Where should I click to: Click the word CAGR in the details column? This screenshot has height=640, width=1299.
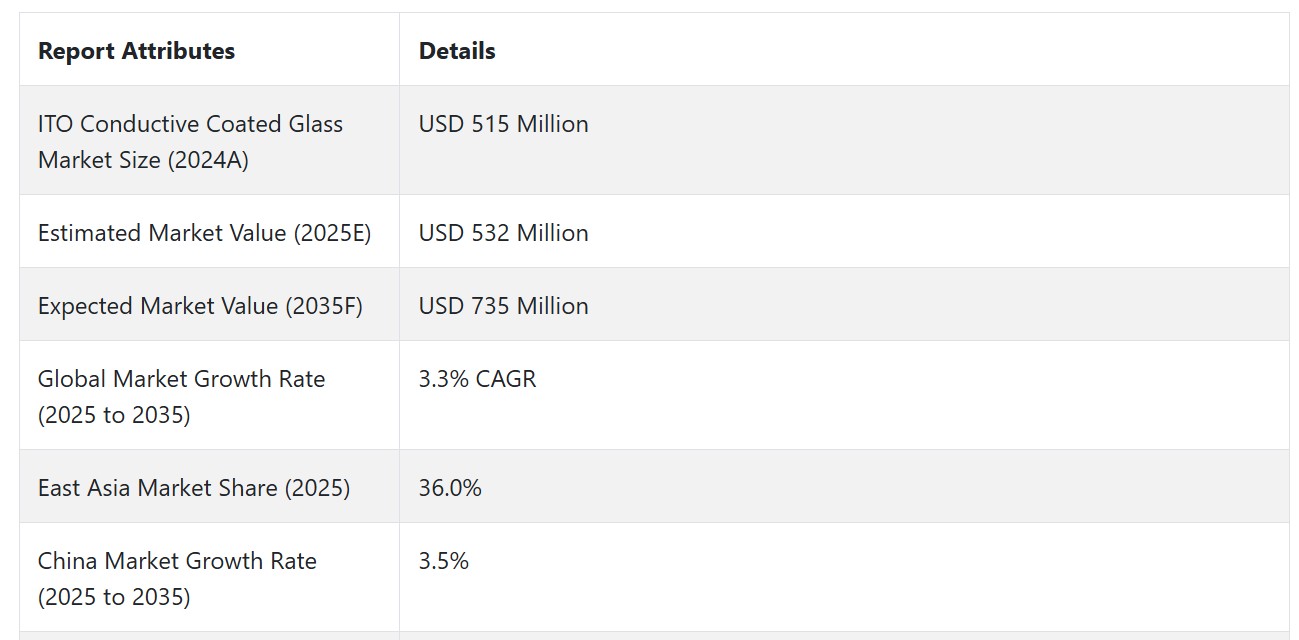pos(507,379)
